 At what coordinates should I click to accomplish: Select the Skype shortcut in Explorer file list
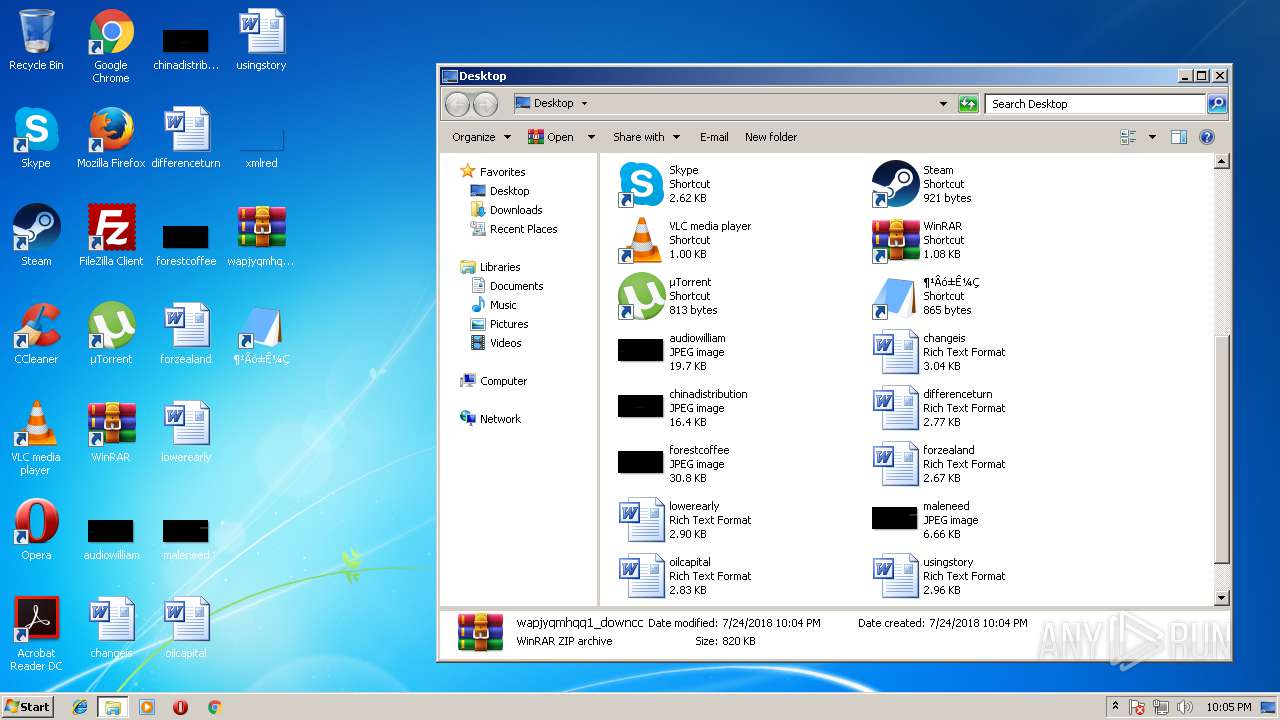665,184
